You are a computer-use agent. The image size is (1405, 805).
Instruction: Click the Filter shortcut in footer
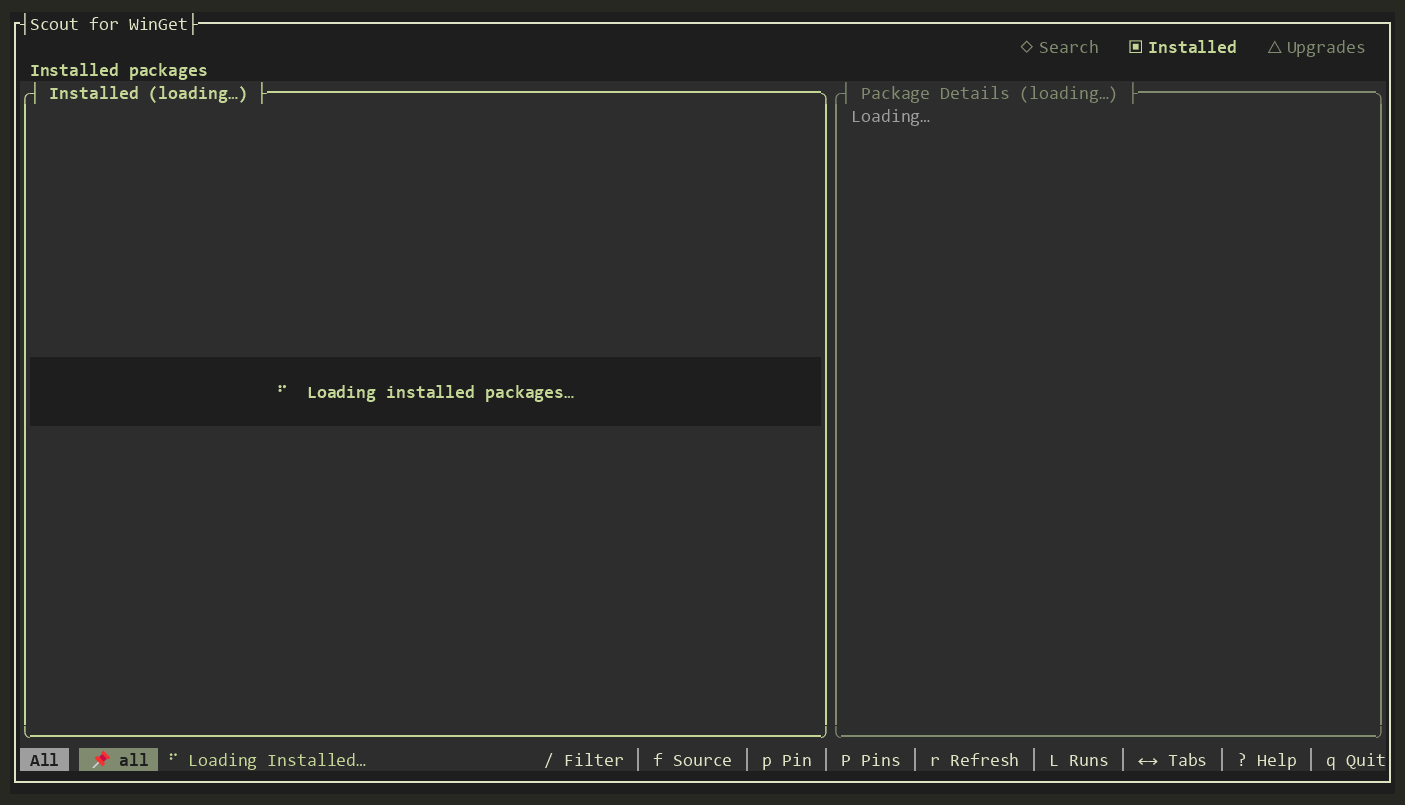pyautogui.click(x=584, y=760)
